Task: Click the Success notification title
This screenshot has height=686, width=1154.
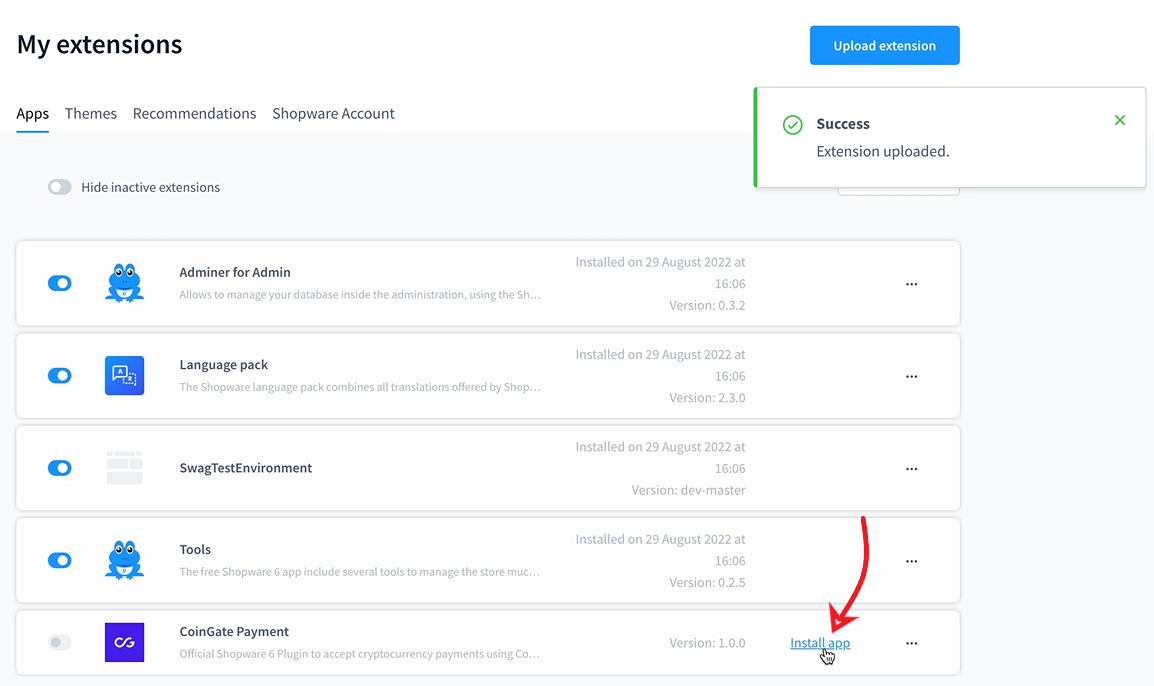Action: coord(843,124)
